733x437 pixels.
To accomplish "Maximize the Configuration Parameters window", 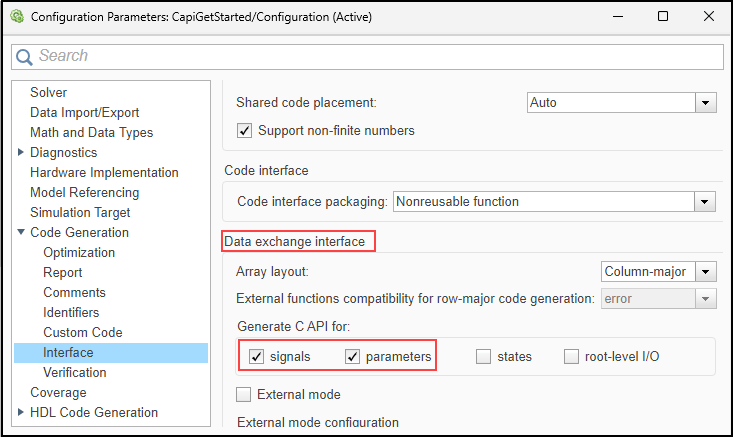I will click(663, 16).
